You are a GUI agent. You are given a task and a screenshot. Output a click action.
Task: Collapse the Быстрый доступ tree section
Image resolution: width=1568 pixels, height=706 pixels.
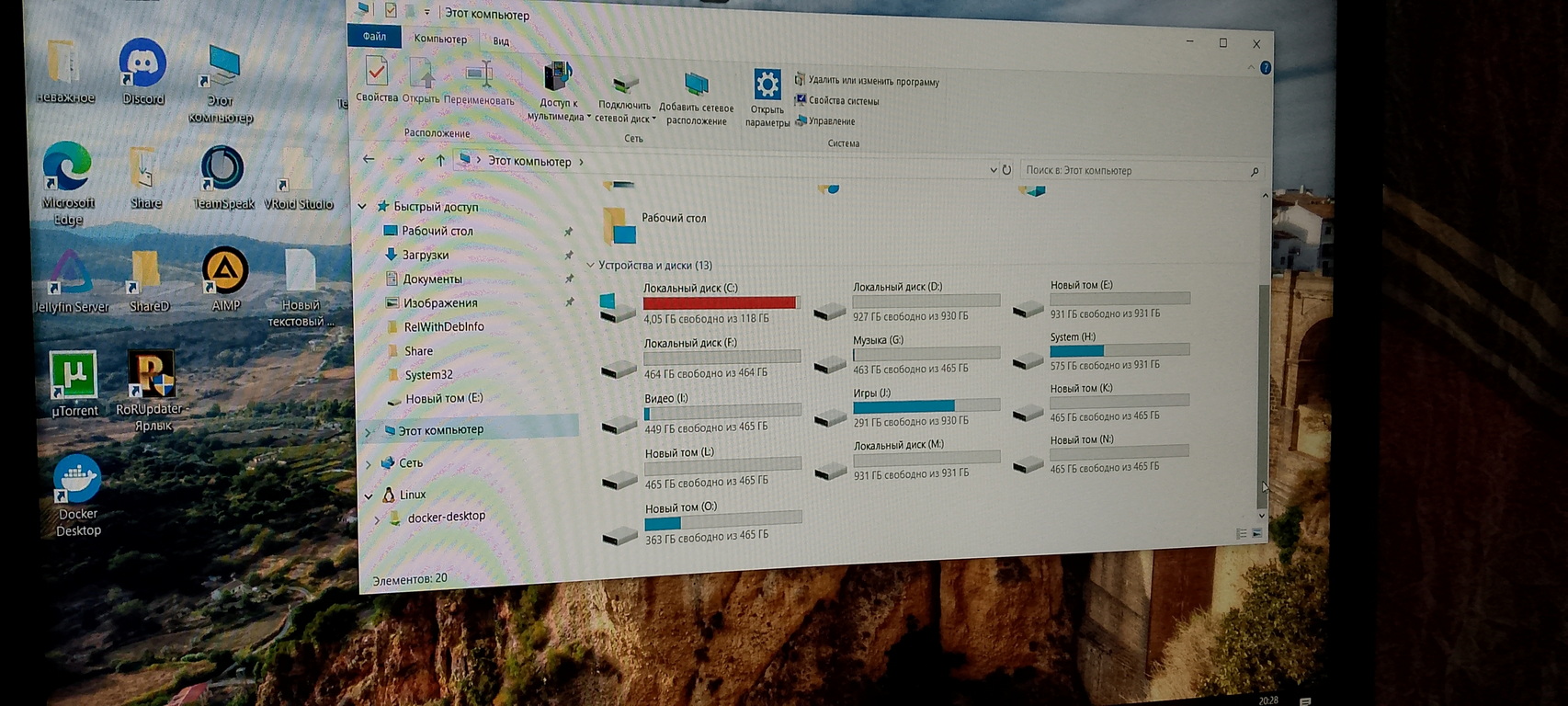363,207
